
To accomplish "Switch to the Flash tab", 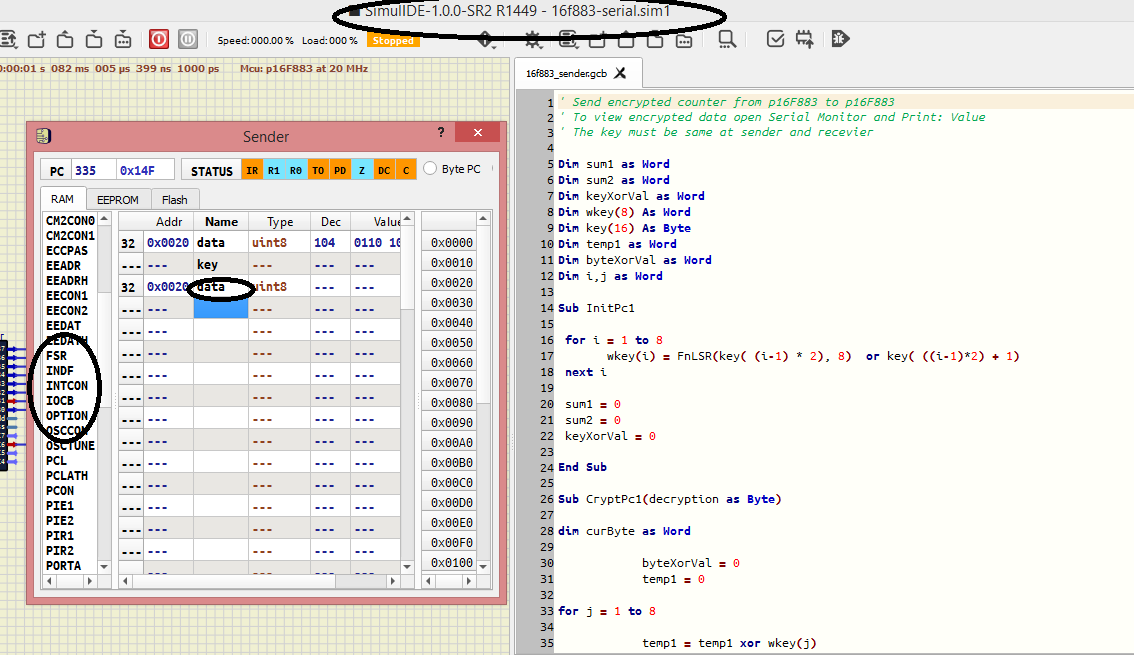I will pyautogui.click(x=174, y=200).
